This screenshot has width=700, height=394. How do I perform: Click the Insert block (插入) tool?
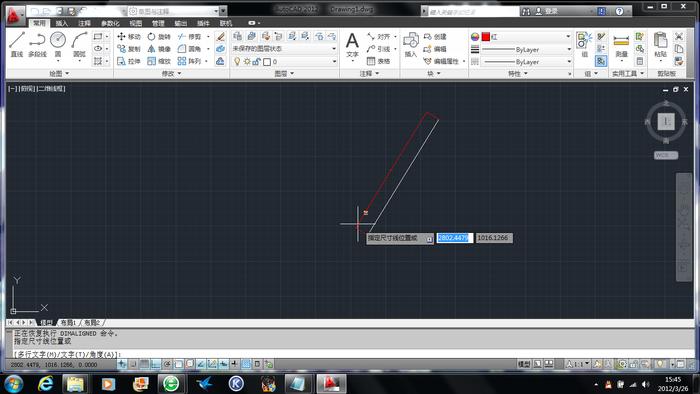click(410, 45)
